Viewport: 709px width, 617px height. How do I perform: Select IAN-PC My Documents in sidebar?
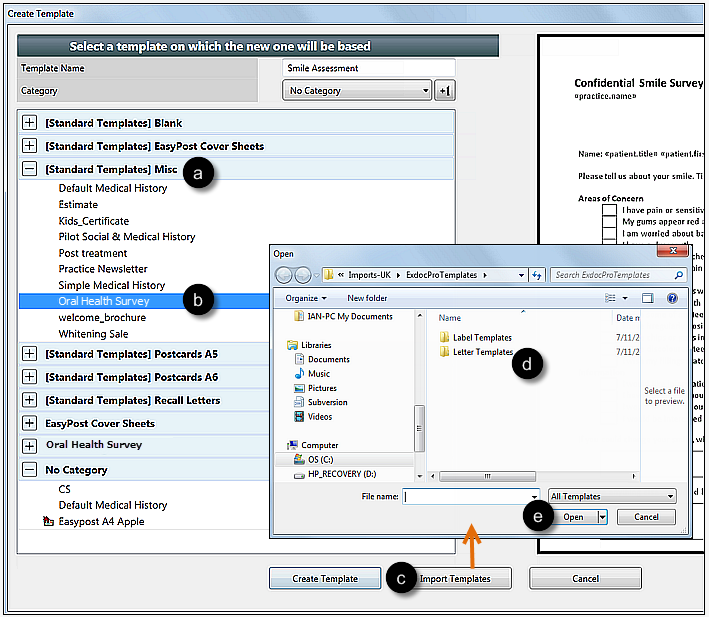[x=343, y=316]
